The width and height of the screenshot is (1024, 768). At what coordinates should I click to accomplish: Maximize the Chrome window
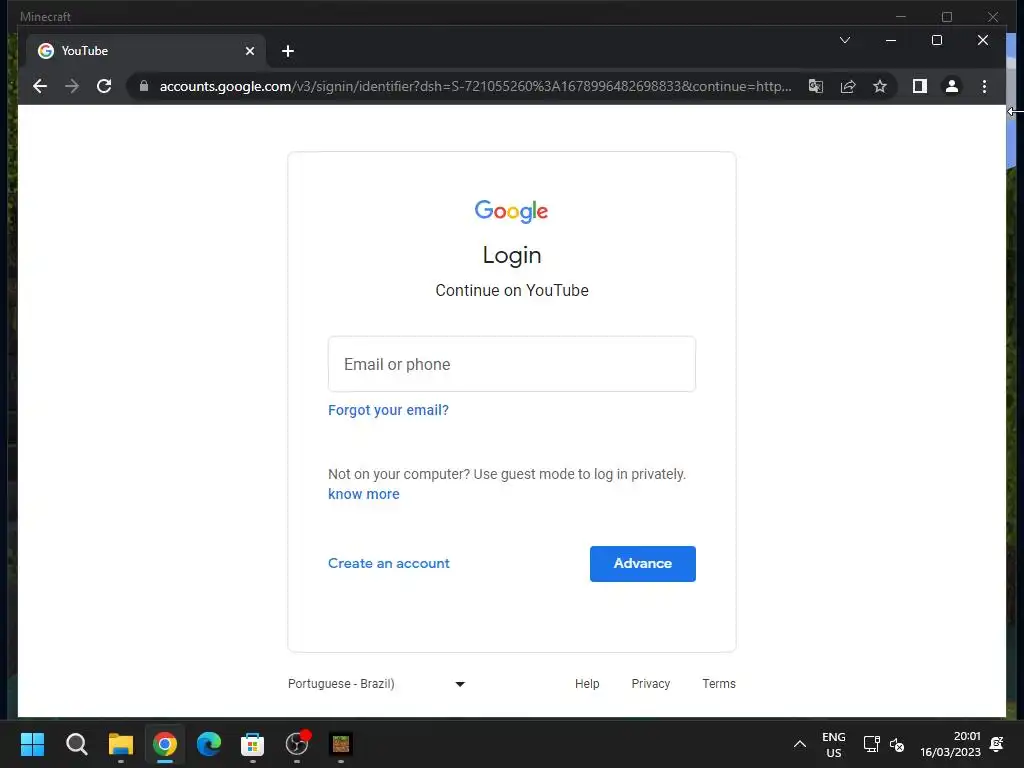pyautogui.click(x=936, y=40)
